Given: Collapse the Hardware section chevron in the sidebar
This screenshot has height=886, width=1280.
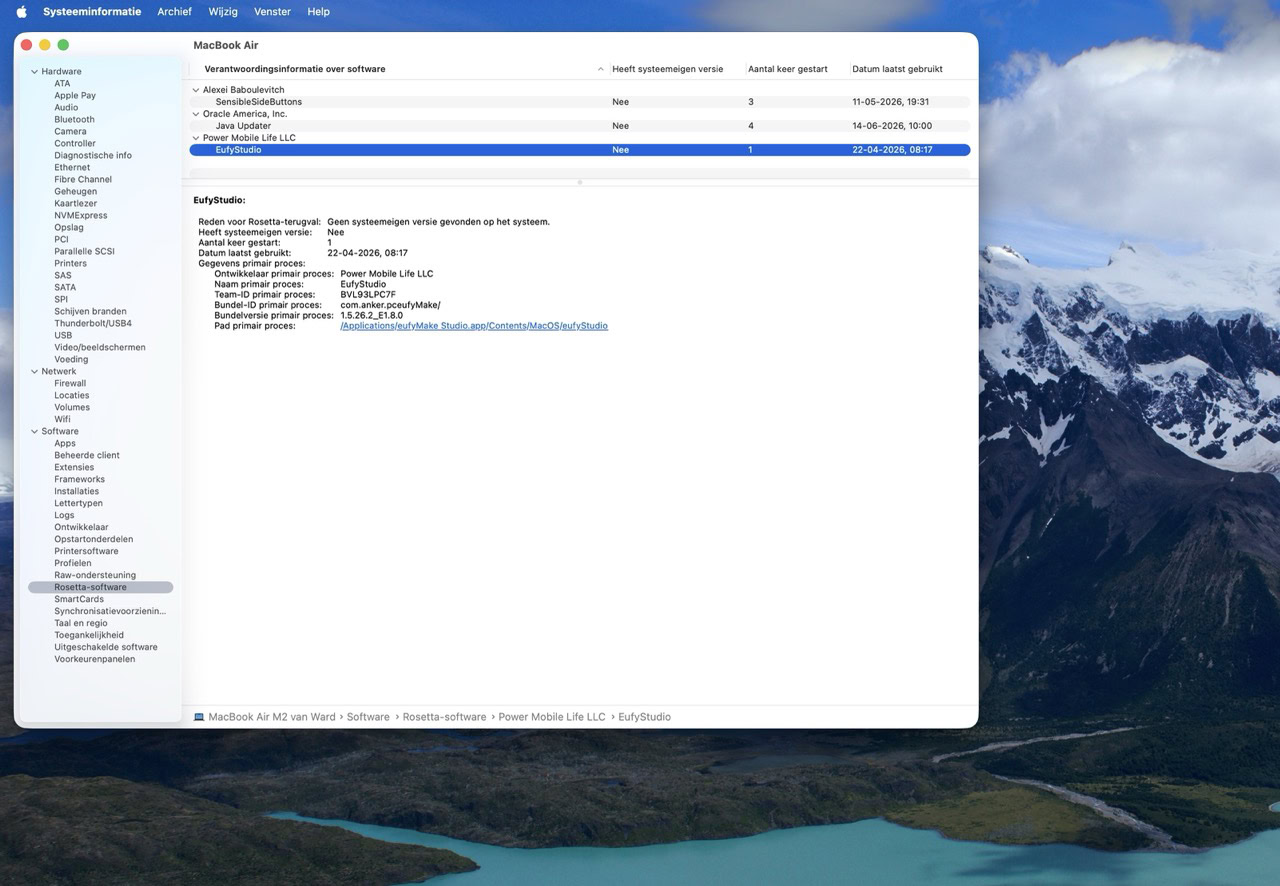Looking at the screenshot, I should (34, 72).
